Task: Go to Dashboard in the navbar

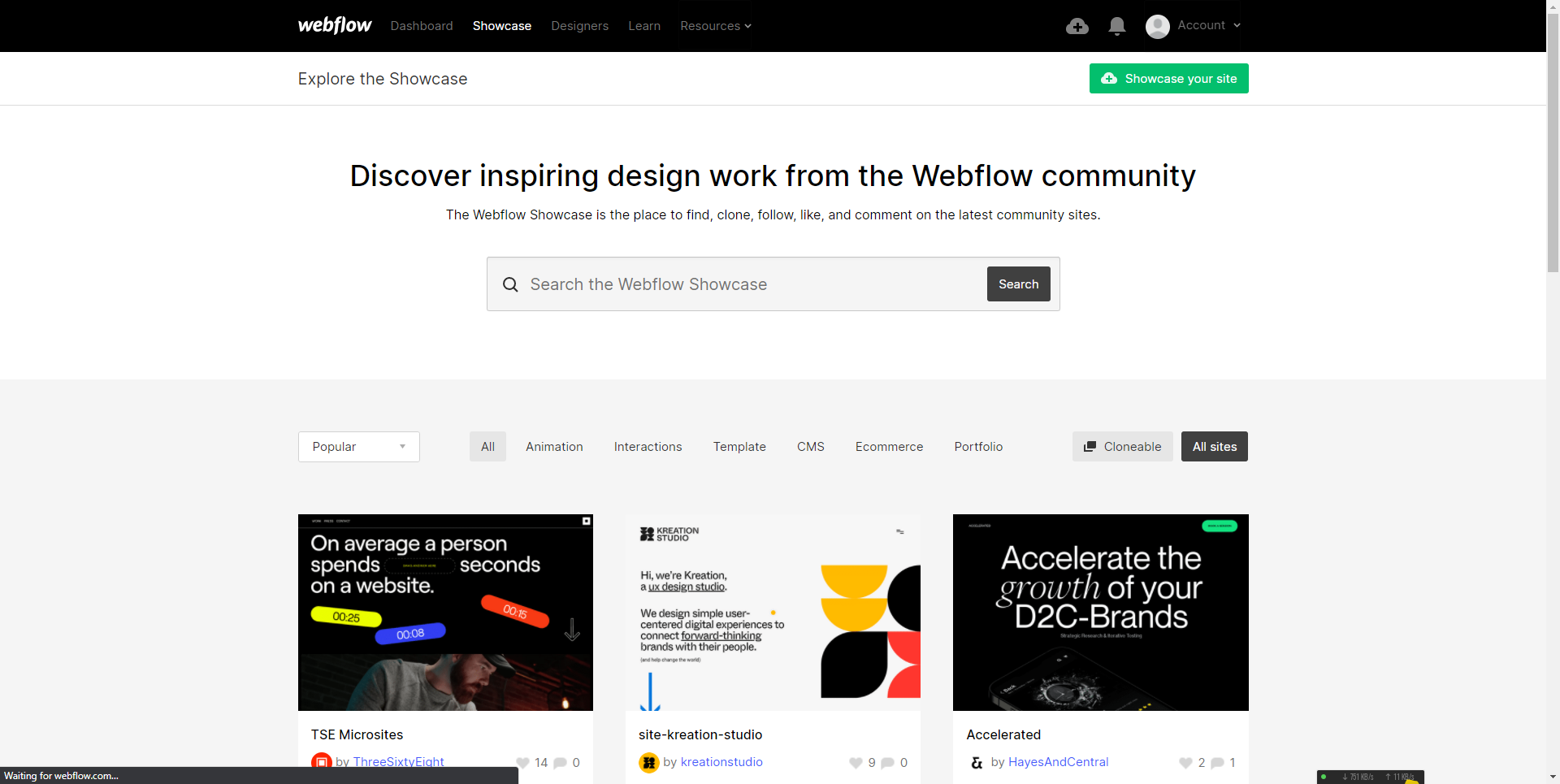Action: pyautogui.click(x=422, y=26)
